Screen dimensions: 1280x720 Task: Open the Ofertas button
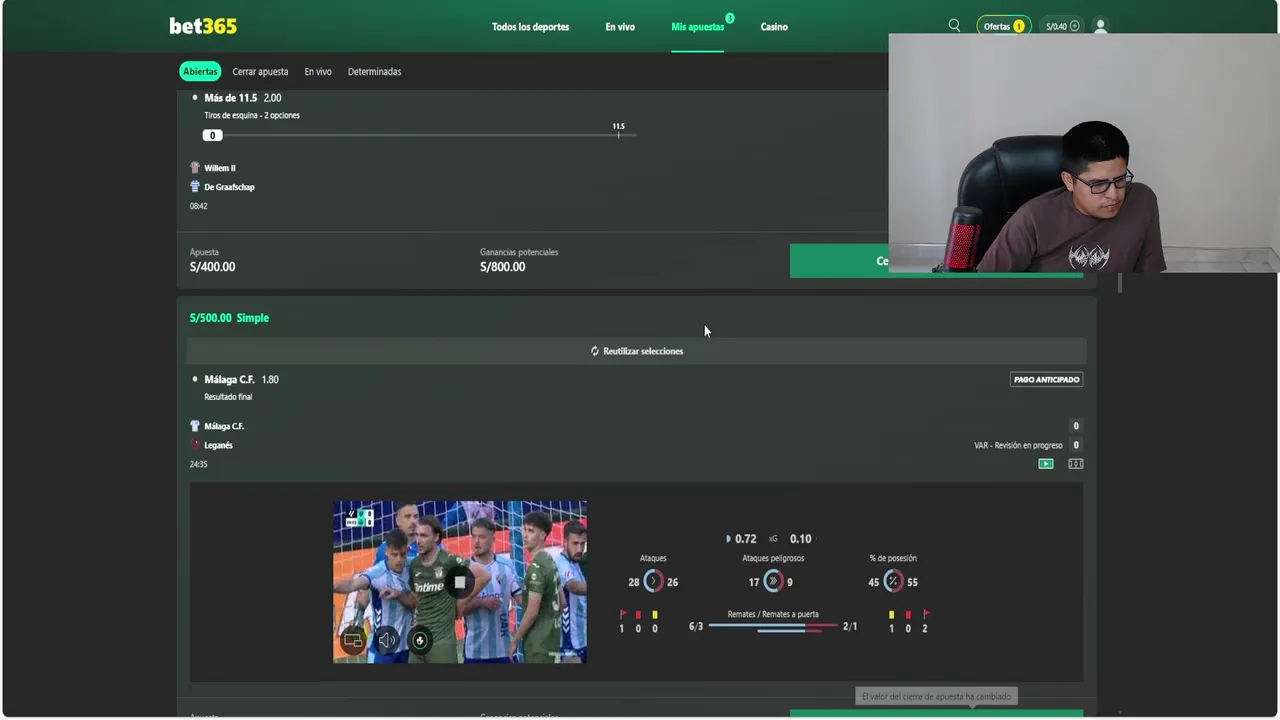tap(1003, 26)
